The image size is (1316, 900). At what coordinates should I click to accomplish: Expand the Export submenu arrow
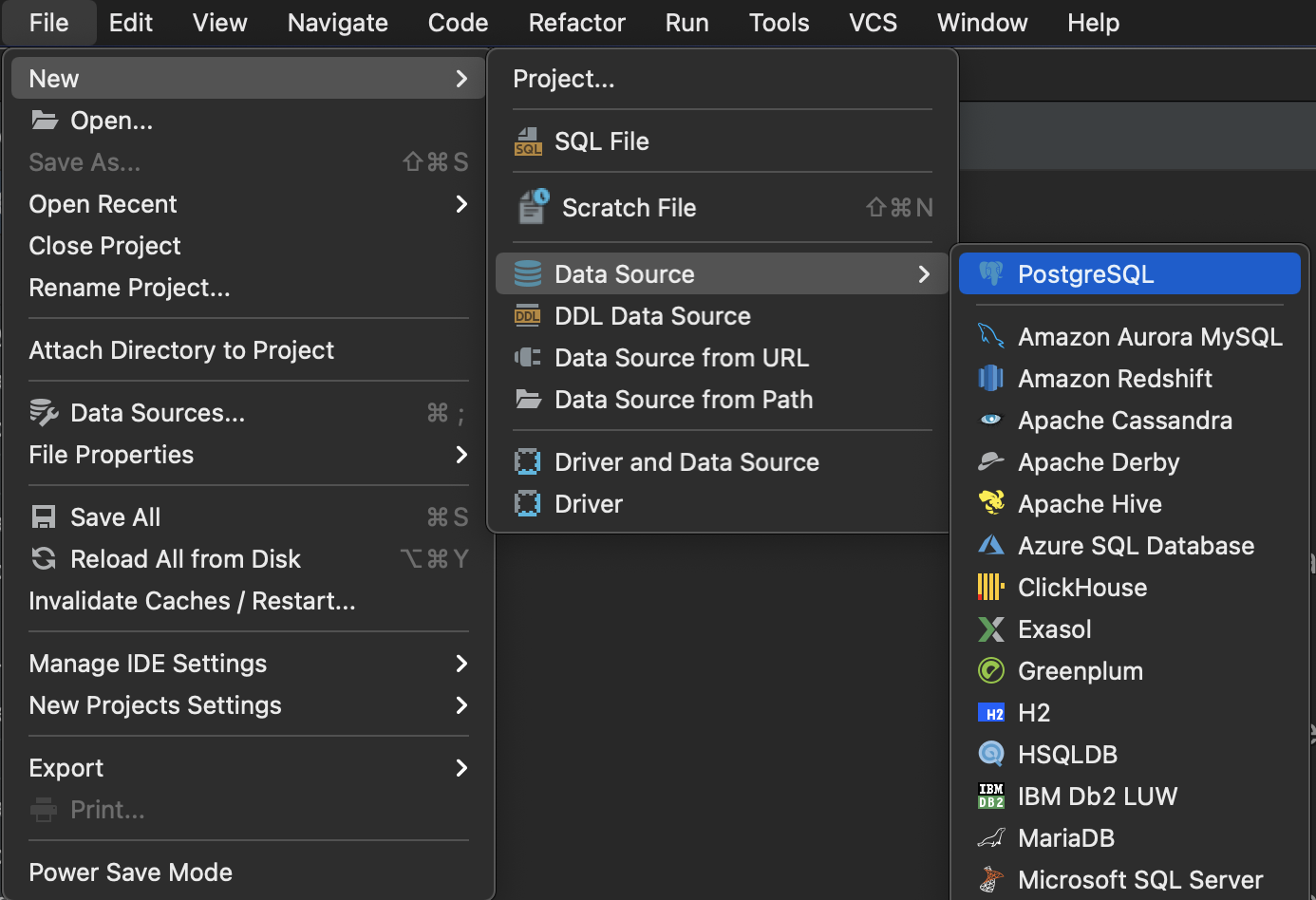(x=461, y=767)
